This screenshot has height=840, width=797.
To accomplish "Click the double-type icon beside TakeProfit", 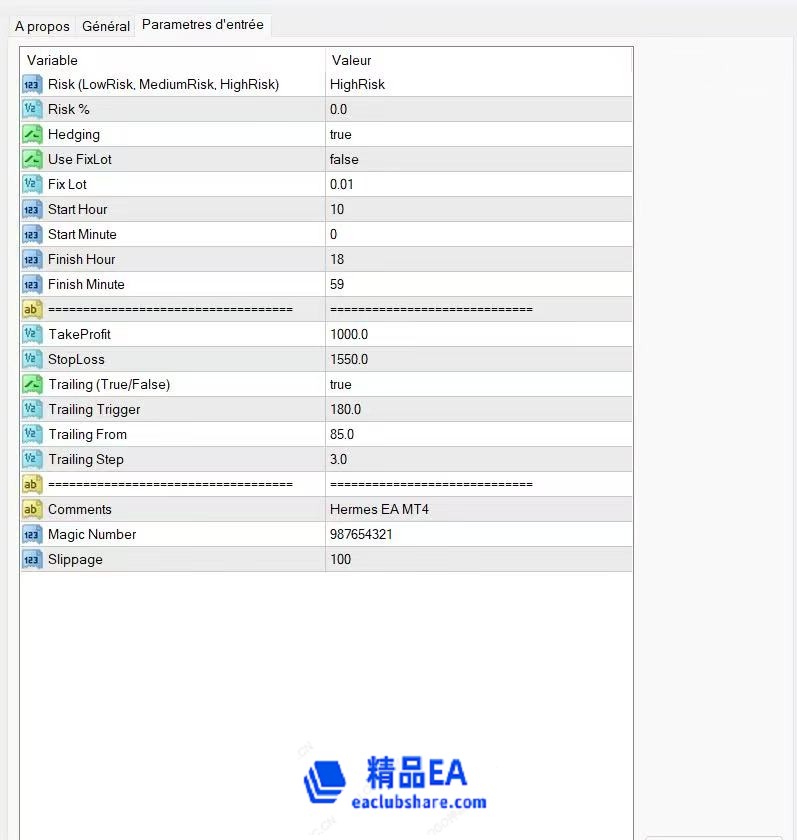I will [32, 334].
